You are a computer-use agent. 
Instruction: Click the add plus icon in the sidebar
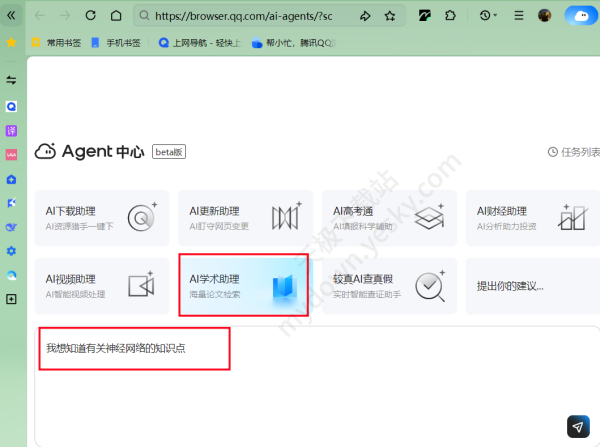(11, 299)
